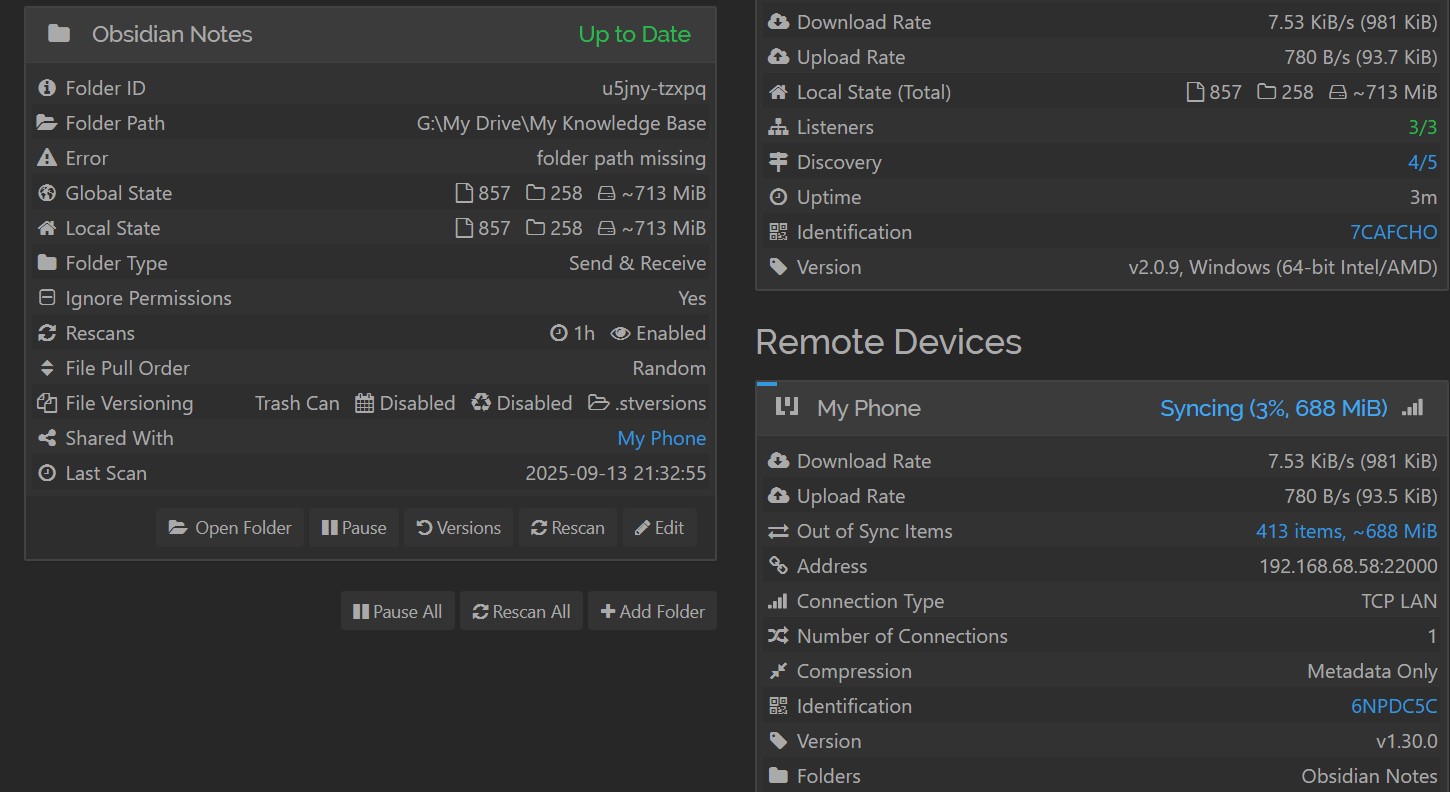Open the My Phone shared device link

[661, 438]
